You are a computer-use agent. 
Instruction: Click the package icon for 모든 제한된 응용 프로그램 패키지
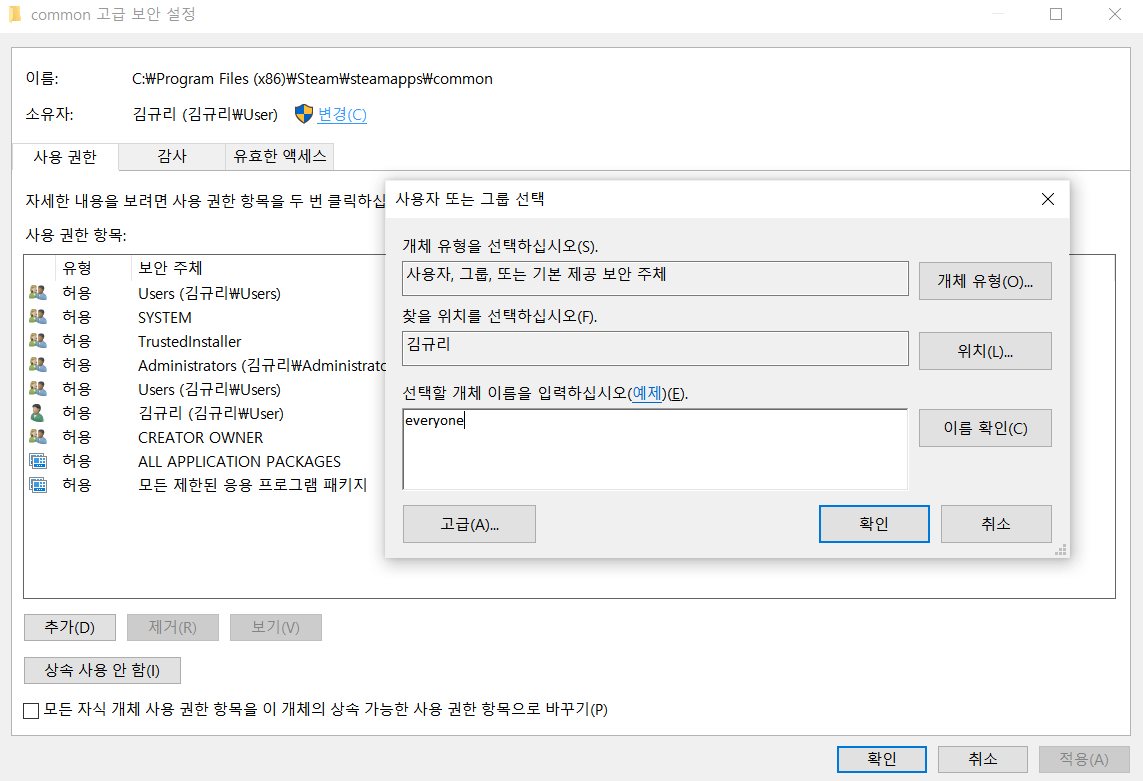38,485
